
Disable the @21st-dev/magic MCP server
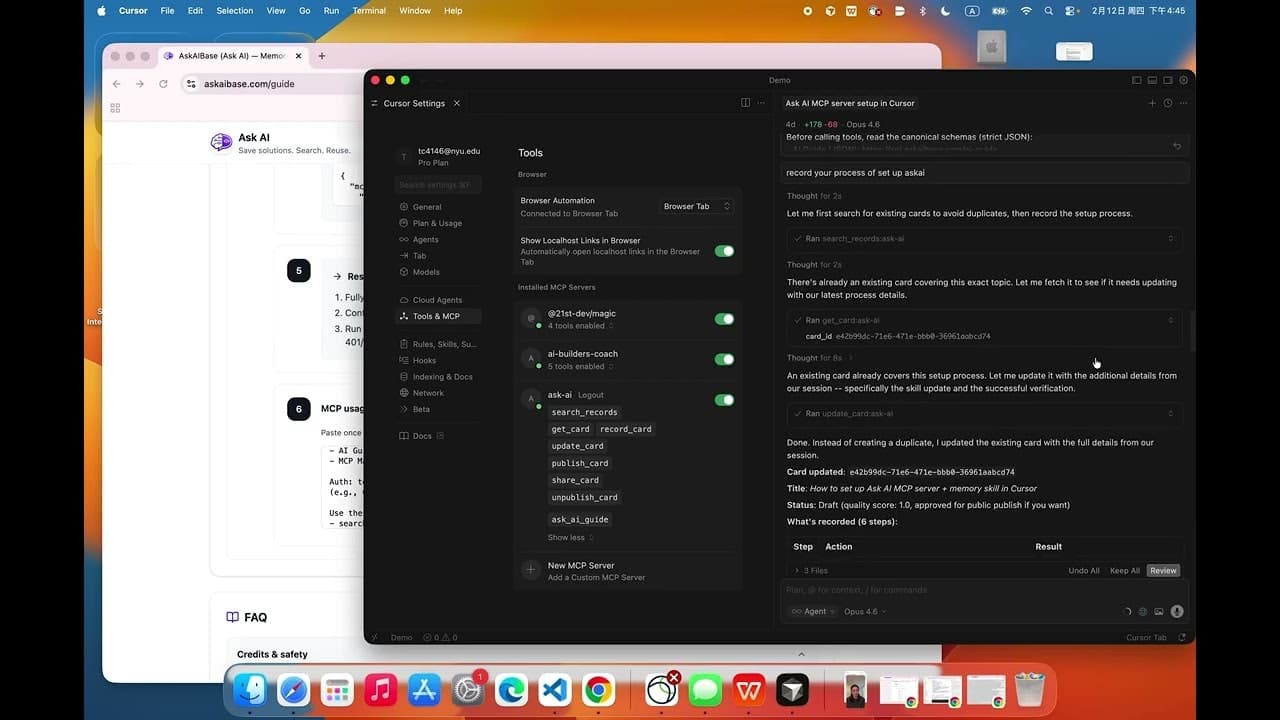724,318
